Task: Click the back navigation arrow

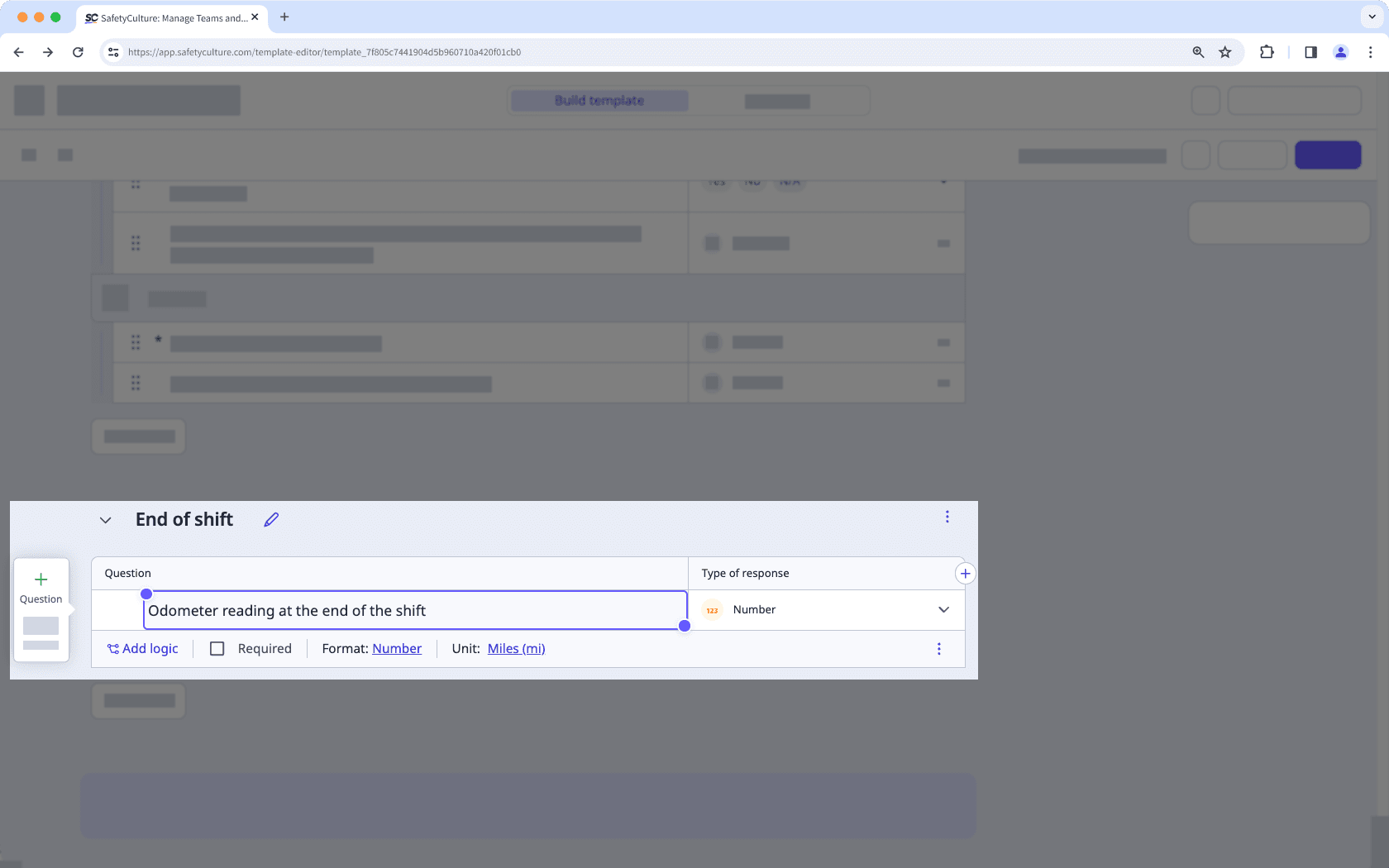Action: [x=18, y=51]
